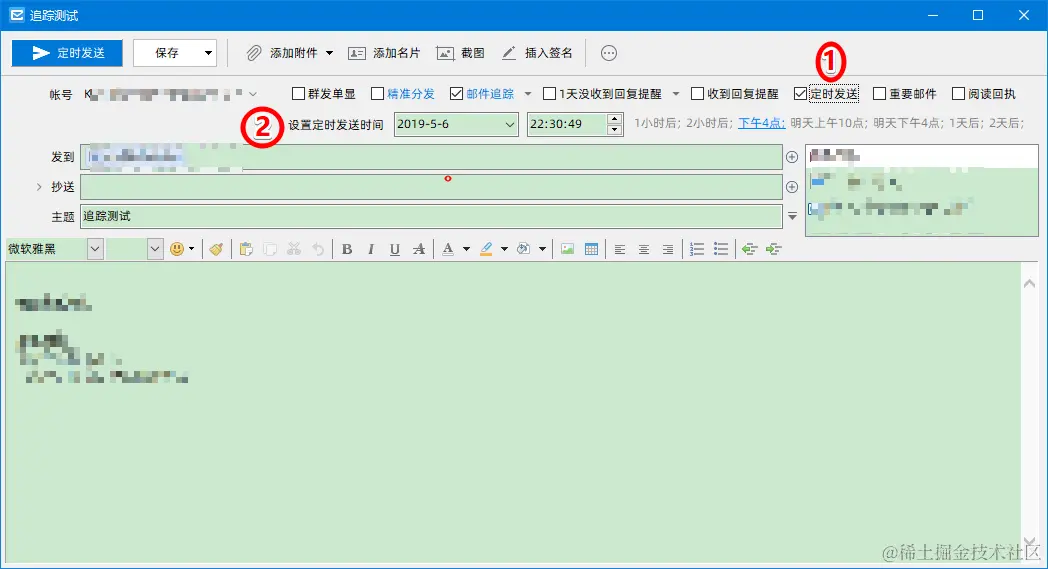The width and height of the screenshot is (1048, 569).
Task: Open the more options ellipsis icon
Action: (x=608, y=53)
